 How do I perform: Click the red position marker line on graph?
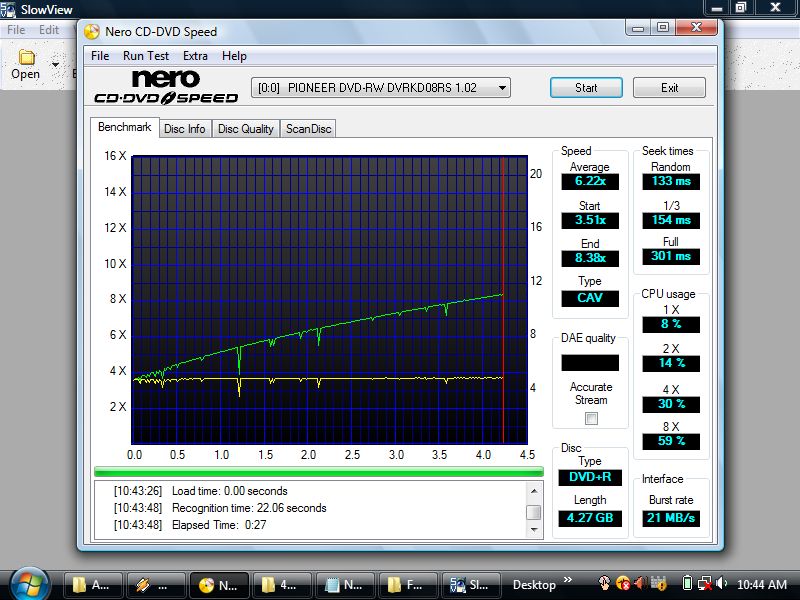[x=503, y=300]
